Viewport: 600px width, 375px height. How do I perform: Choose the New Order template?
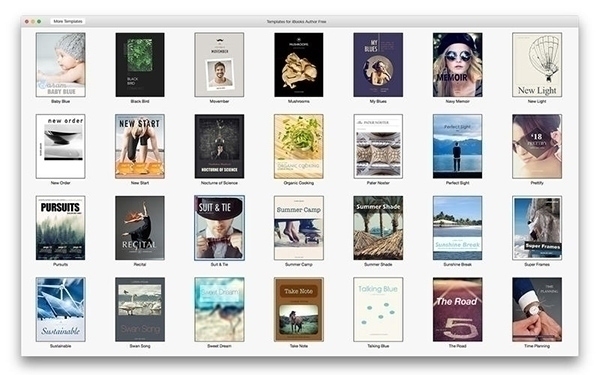click(x=60, y=146)
